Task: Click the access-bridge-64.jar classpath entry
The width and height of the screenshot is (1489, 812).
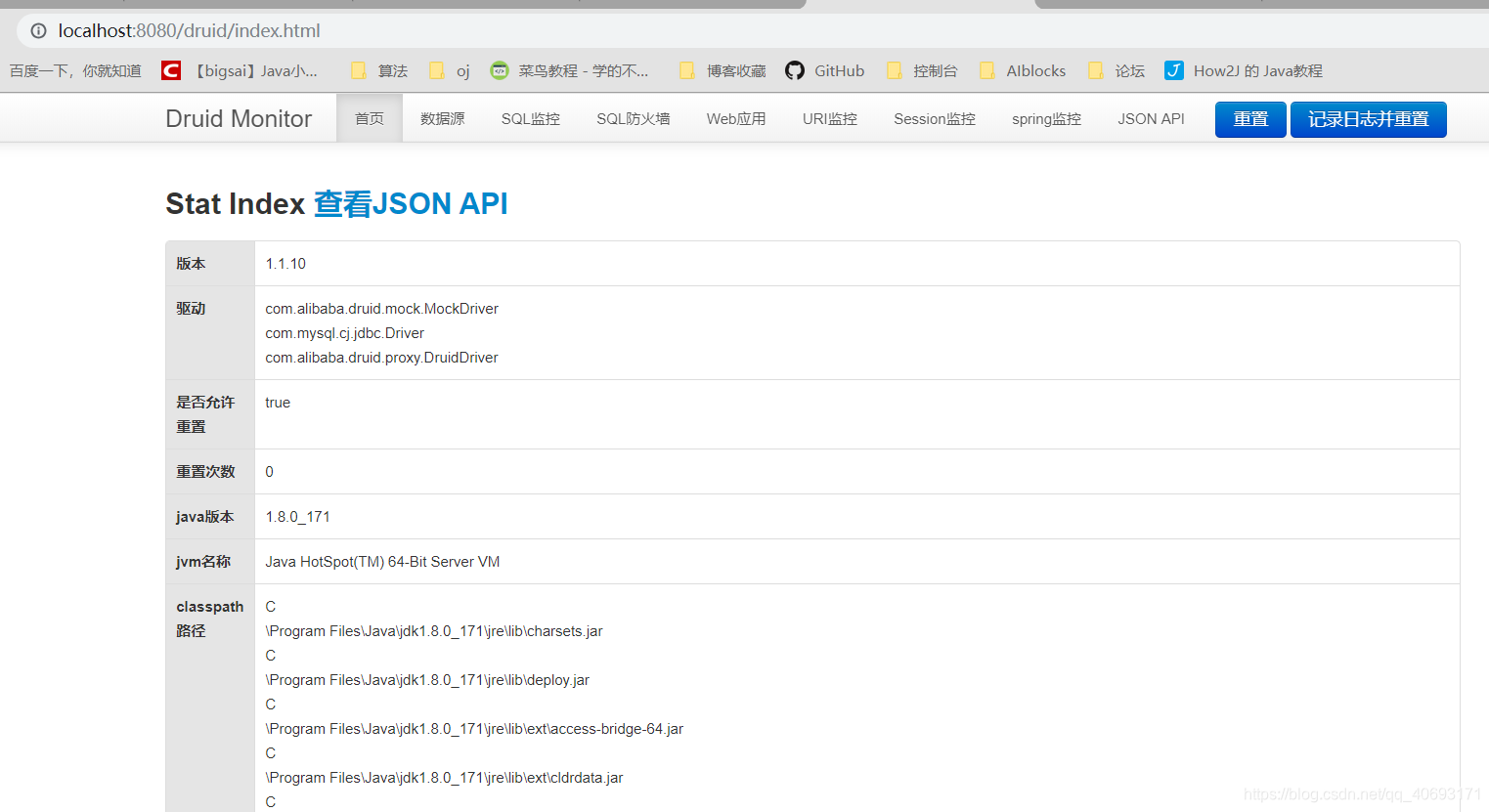Action: pyautogui.click(x=474, y=729)
